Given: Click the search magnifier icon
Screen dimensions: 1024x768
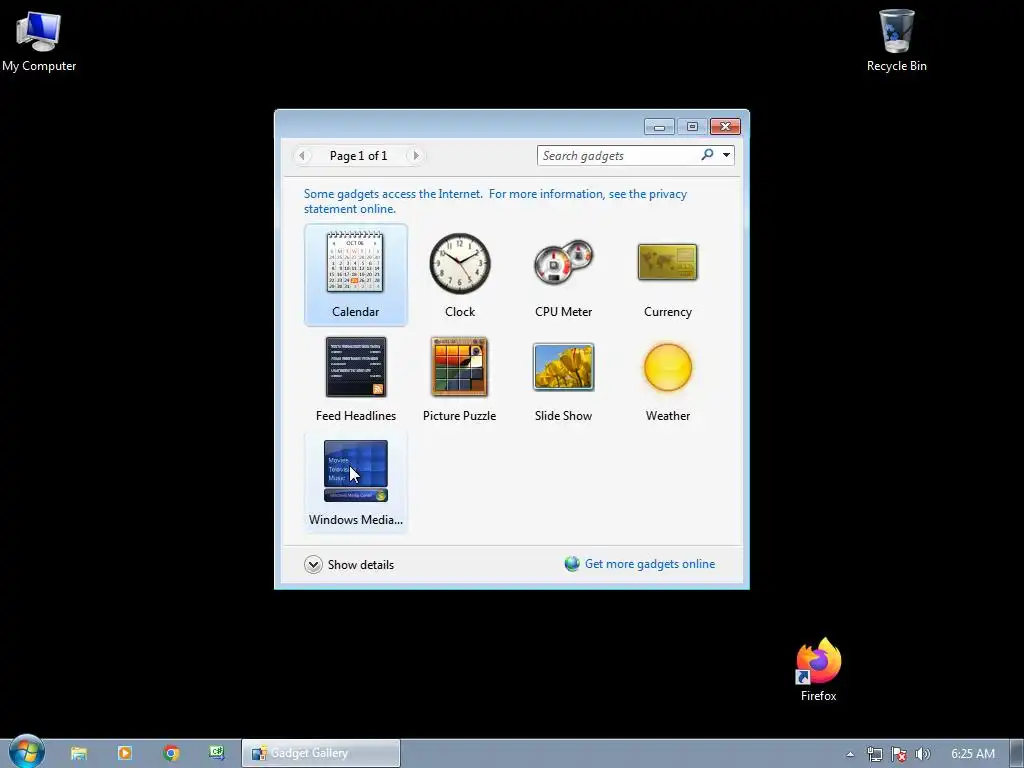Looking at the screenshot, I should click(x=707, y=155).
